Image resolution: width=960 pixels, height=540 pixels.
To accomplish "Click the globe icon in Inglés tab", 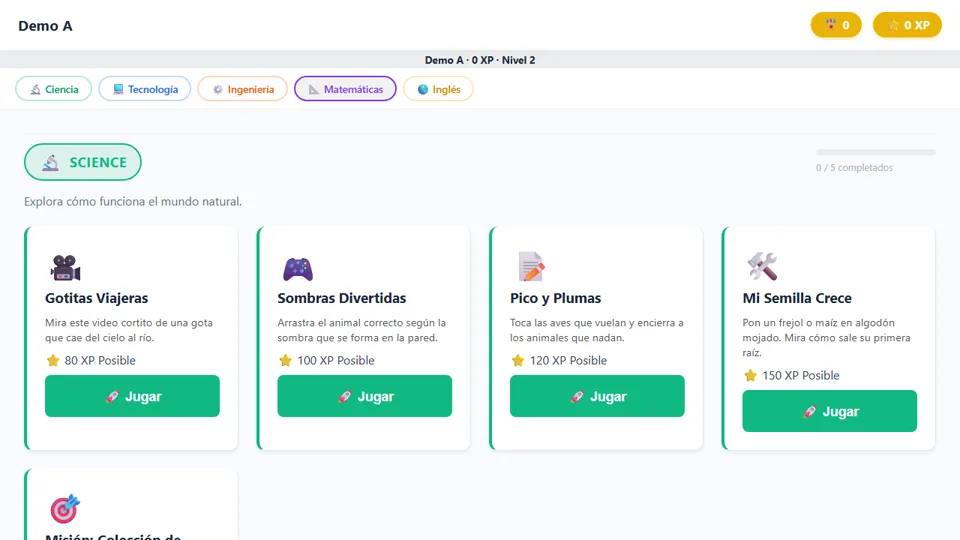I will pos(422,89).
